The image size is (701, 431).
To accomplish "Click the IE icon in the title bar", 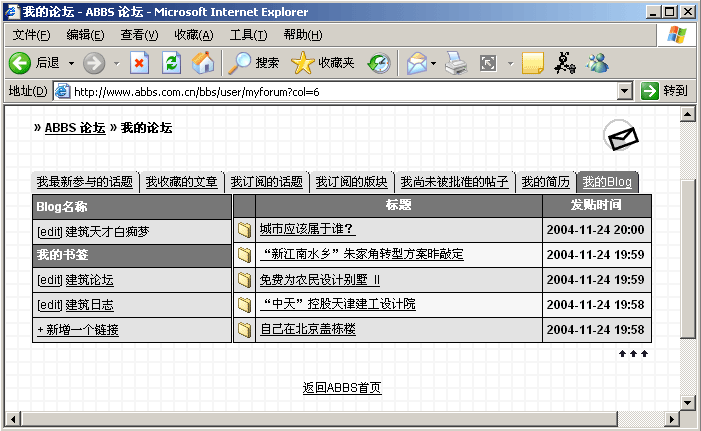I will (x=12, y=12).
